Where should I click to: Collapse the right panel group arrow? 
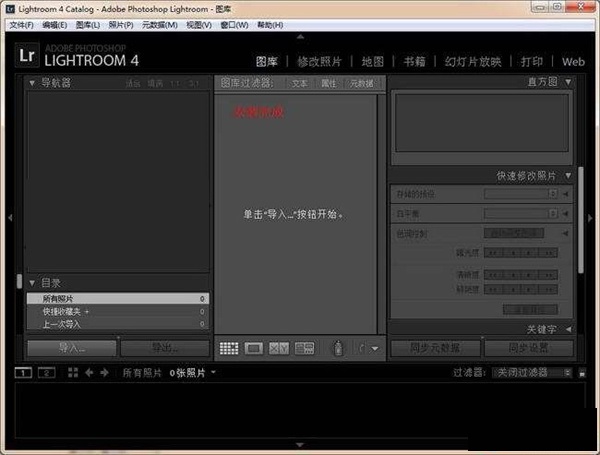[x=590, y=218]
